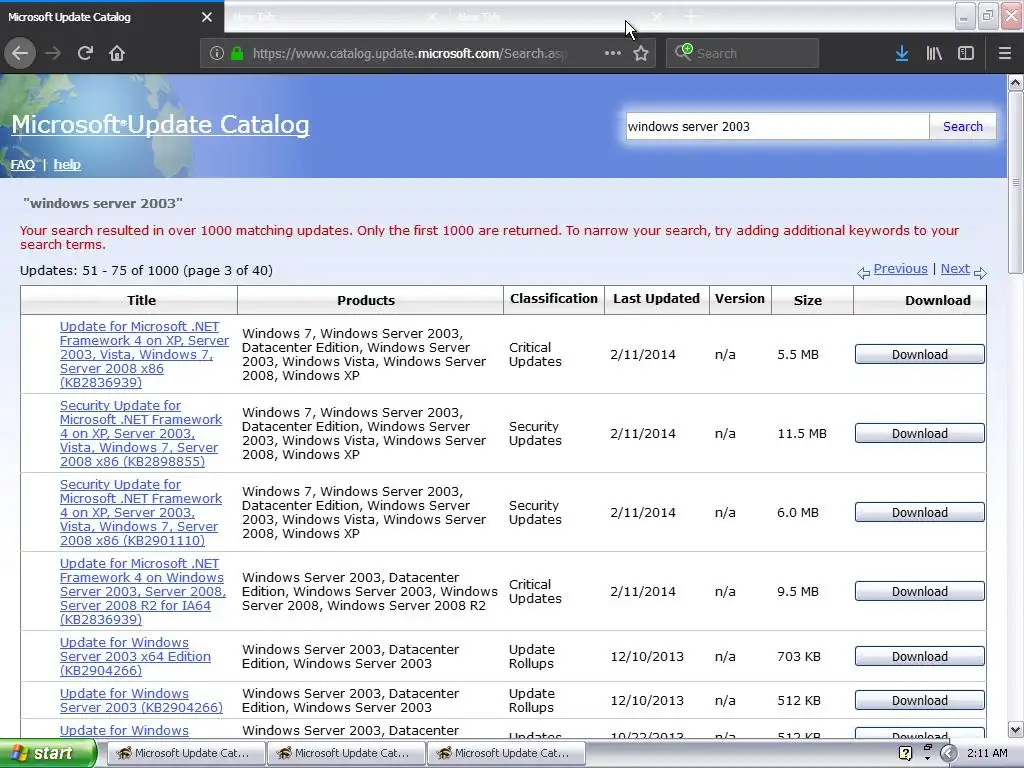Expand hidden tray icons arrow

pos(948,753)
